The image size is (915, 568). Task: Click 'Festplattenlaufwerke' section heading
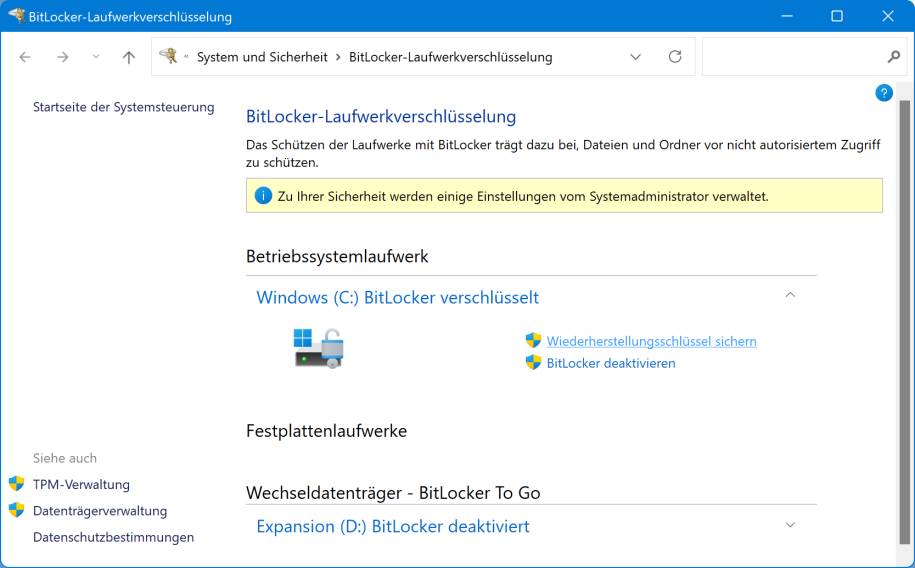click(x=326, y=431)
